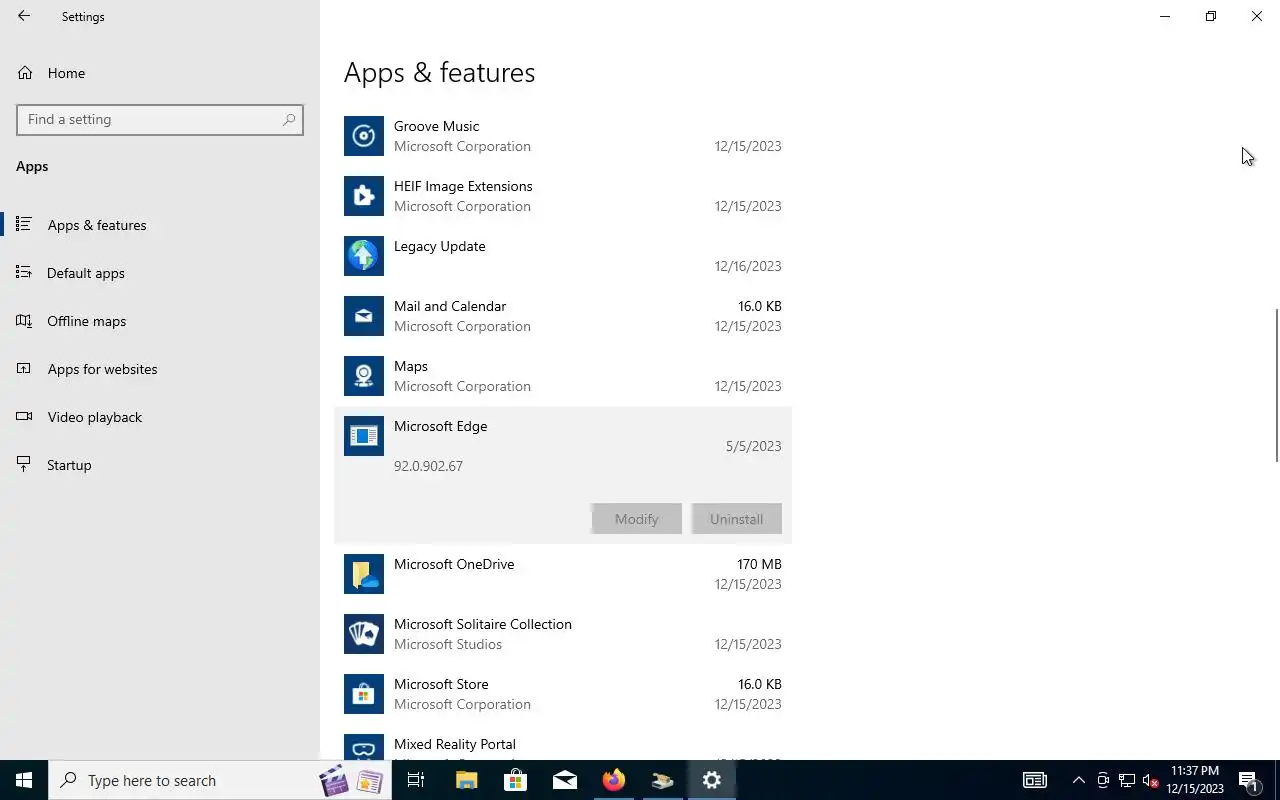Click the Maps app icon
Image resolution: width=1280 pixels, height=800 pixels.
(364, 376)
